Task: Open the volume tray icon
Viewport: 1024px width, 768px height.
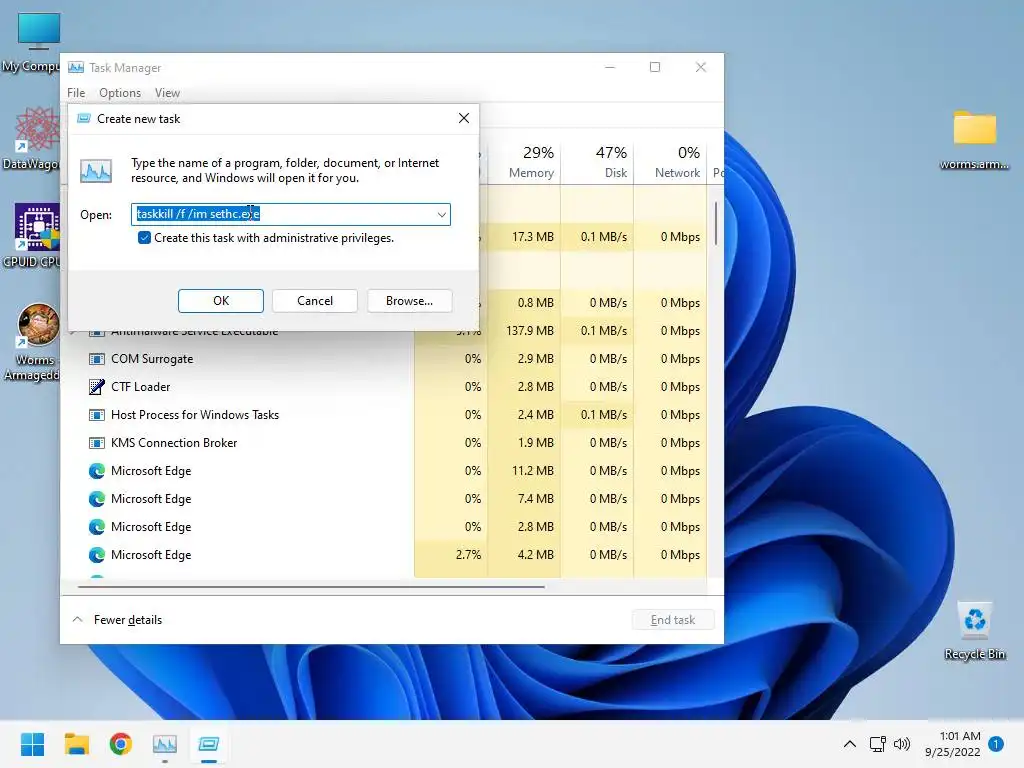Action: pyautogui.click(x=902, y=744)
